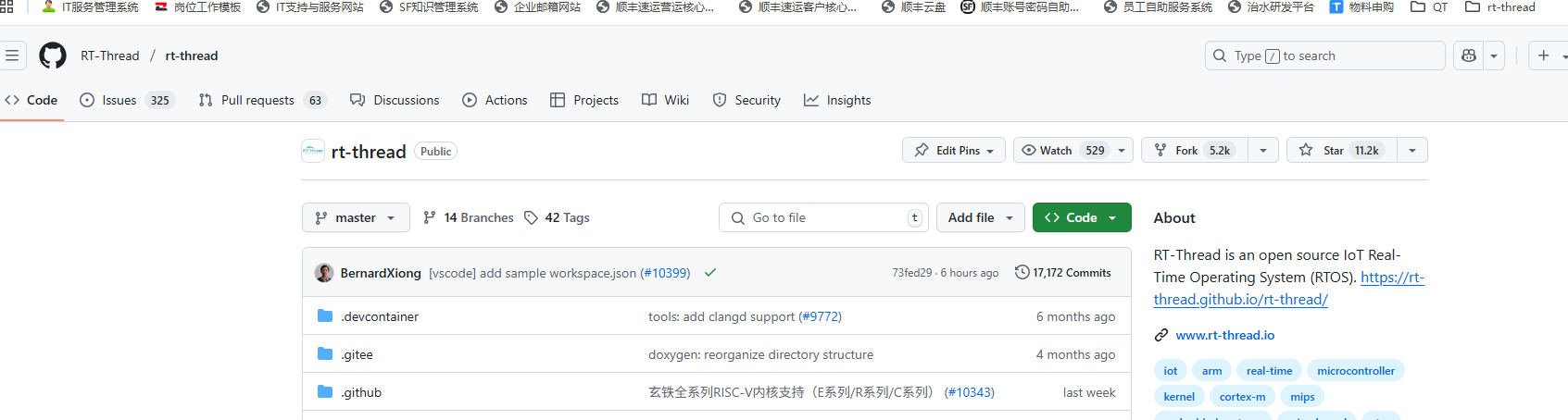Click the green commit status checkmark
Viewport: 1568px width, 420px height.
(x=710, y=273)
